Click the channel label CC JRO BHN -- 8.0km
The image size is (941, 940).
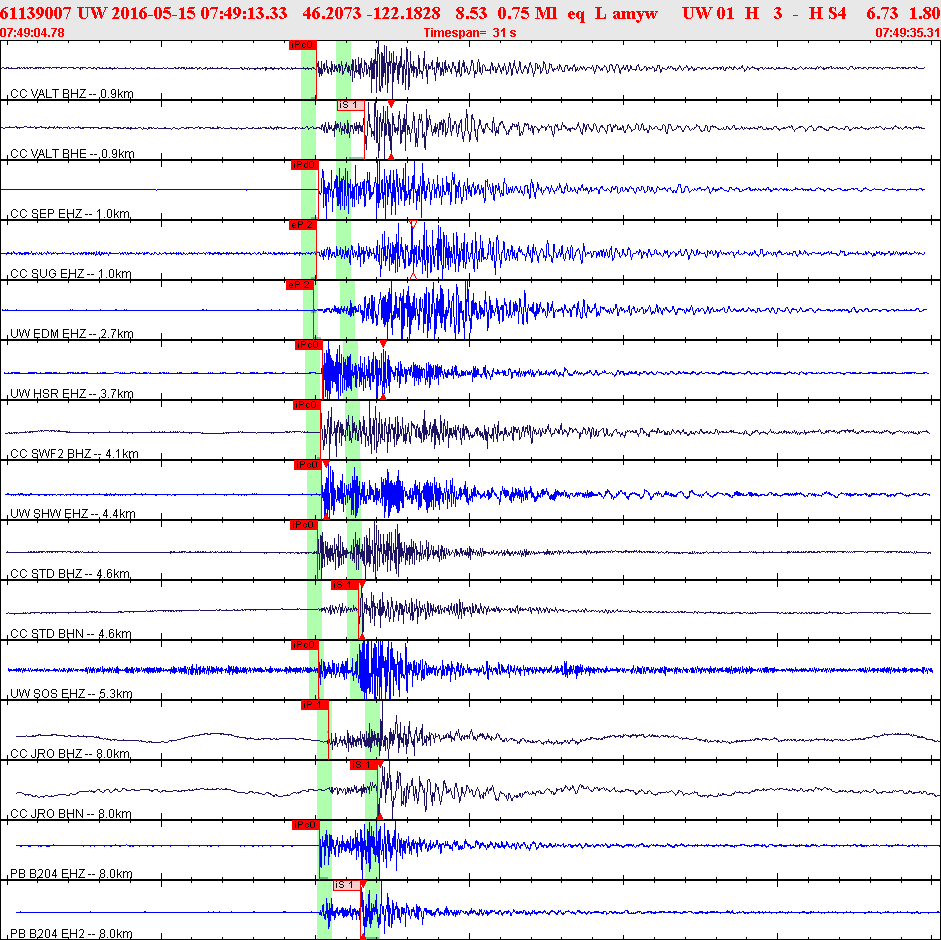click(71, 814)
